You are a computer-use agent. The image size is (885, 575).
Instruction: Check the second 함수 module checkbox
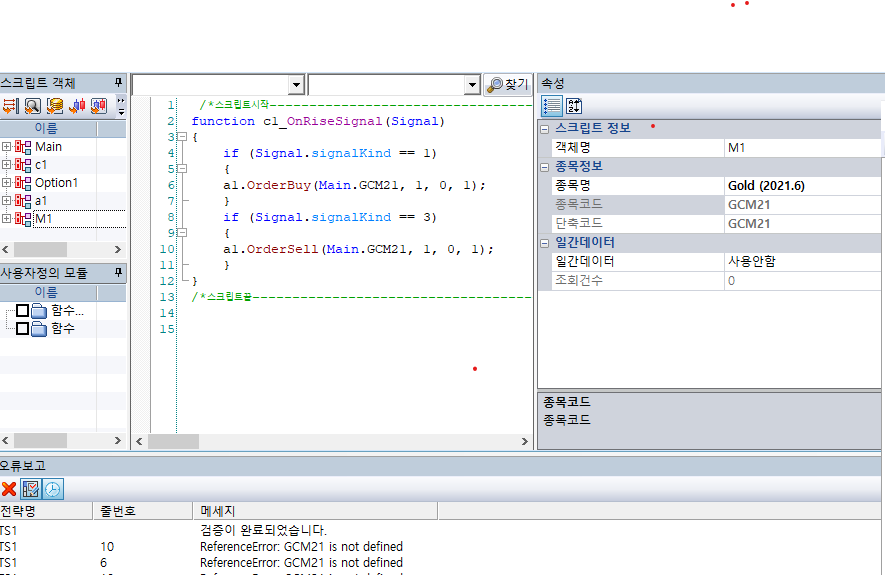pyautogui.click(x=23, y=328)
